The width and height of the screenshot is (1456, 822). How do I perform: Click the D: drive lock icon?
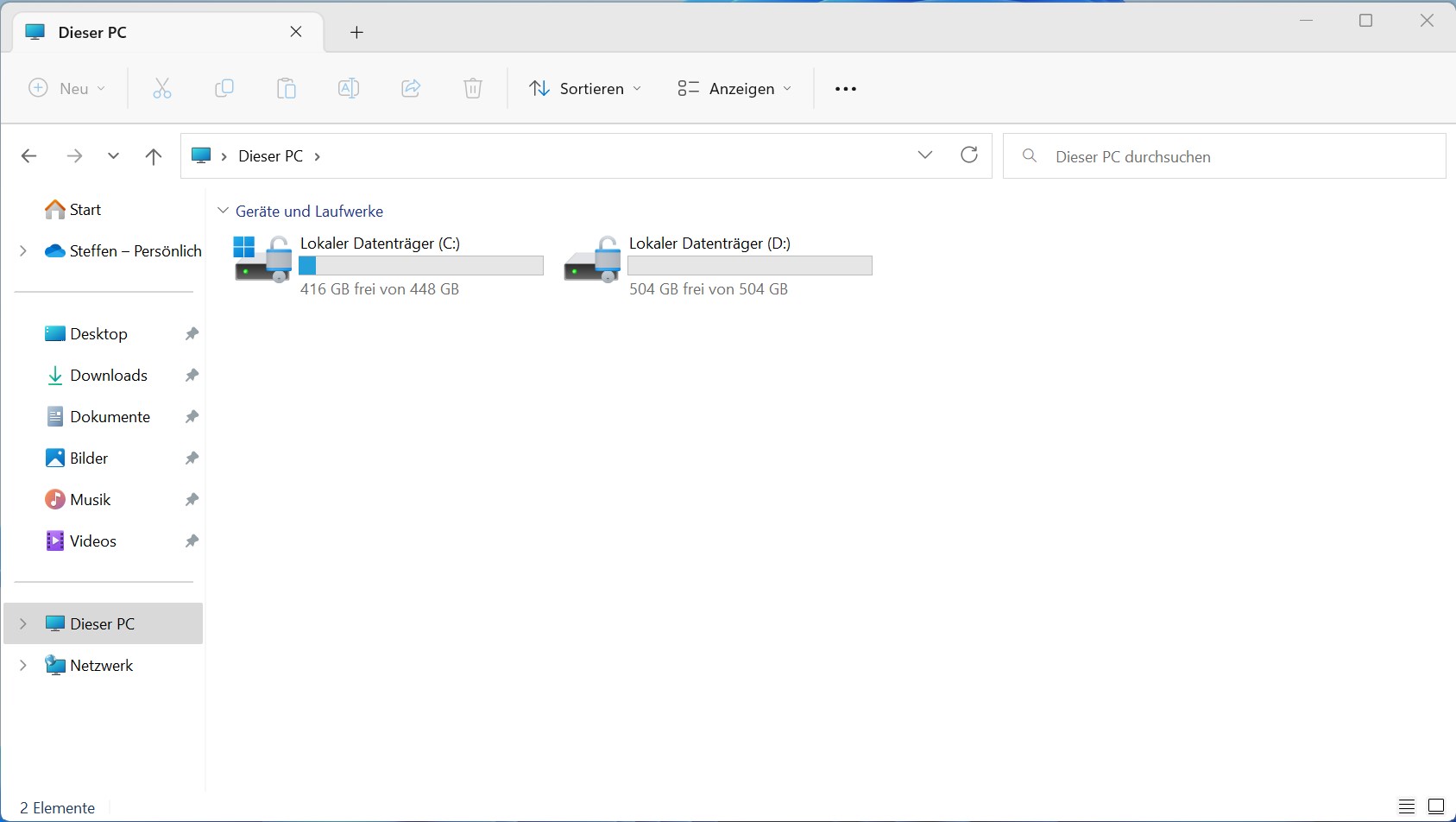click(x=592, y=259)
